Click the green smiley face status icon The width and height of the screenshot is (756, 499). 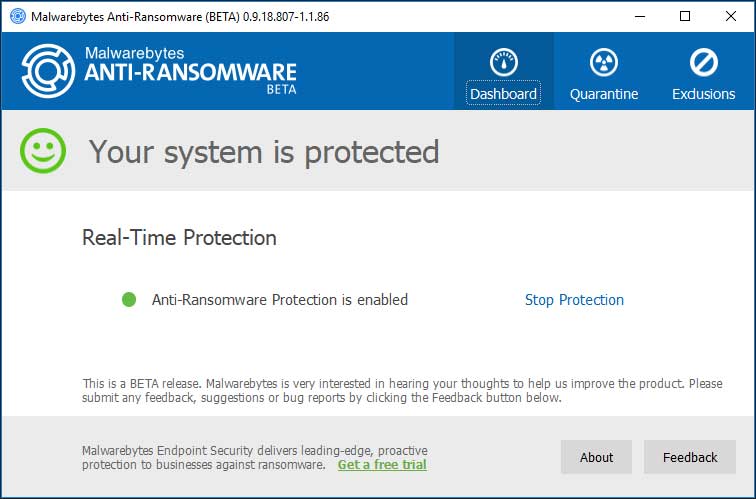point(43,150)
